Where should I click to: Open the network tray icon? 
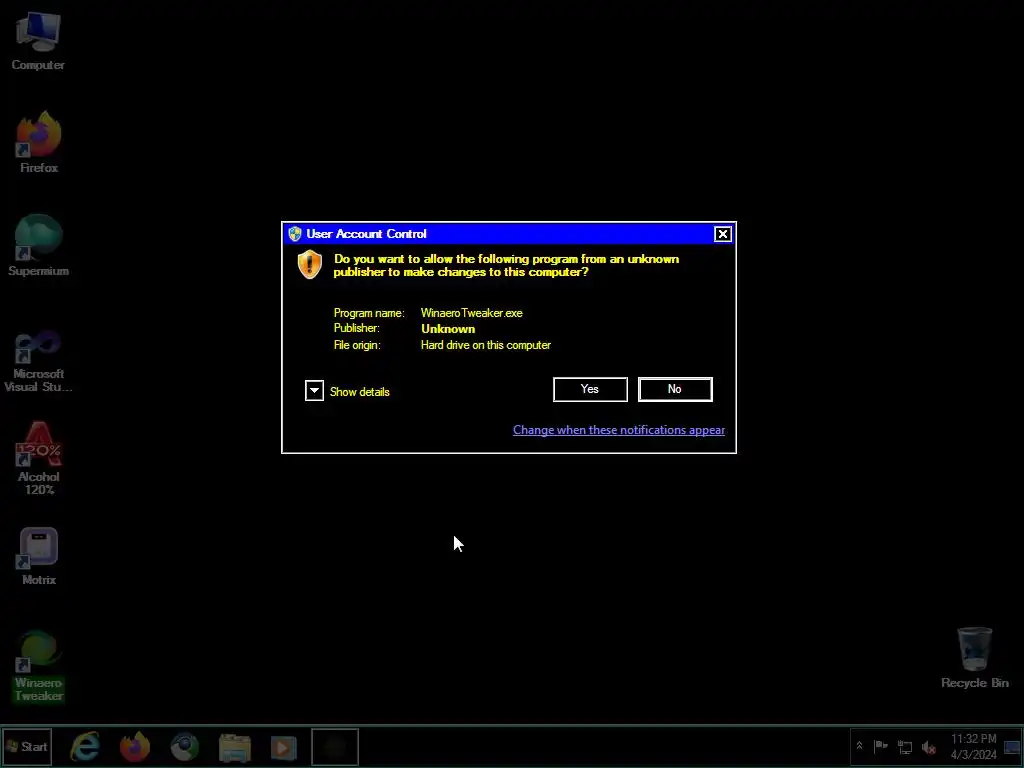coord(904,746)
